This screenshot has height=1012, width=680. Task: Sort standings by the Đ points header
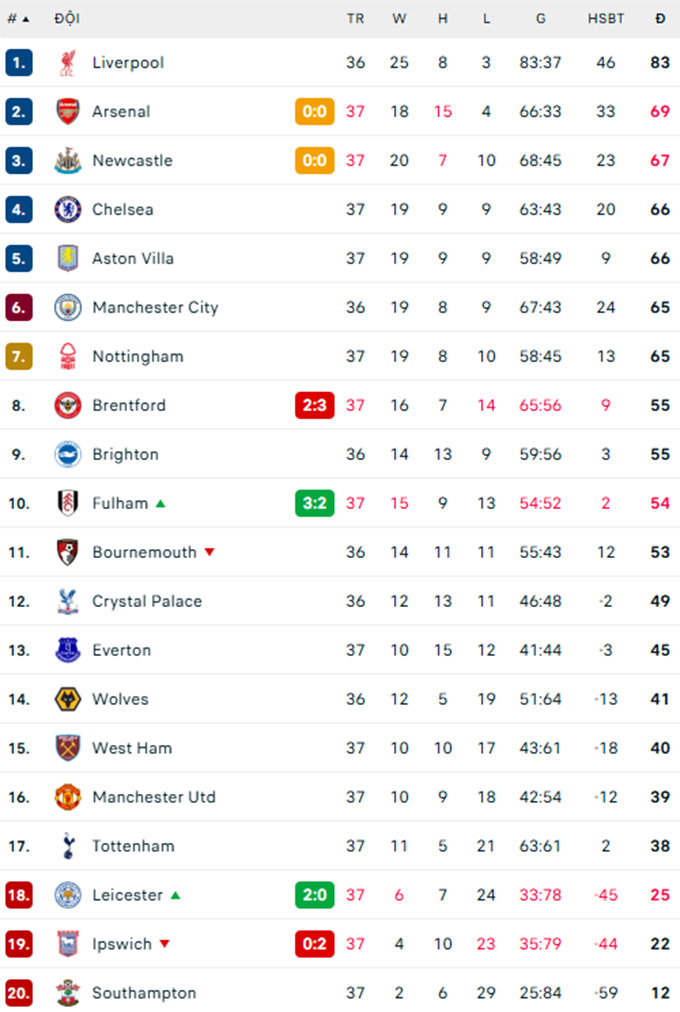pos(660,18)
